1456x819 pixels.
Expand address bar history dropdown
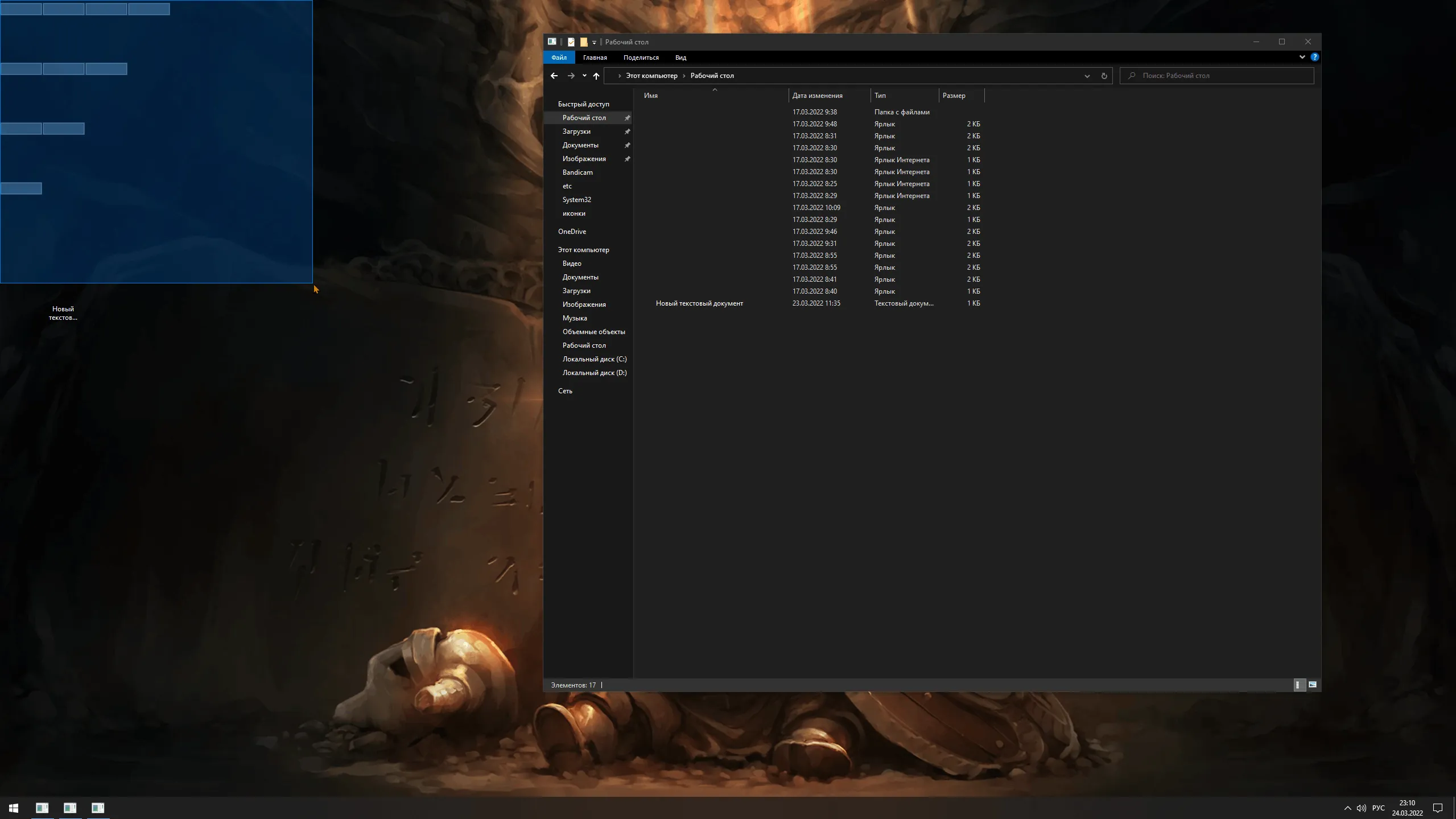(x=1087, y=76)
